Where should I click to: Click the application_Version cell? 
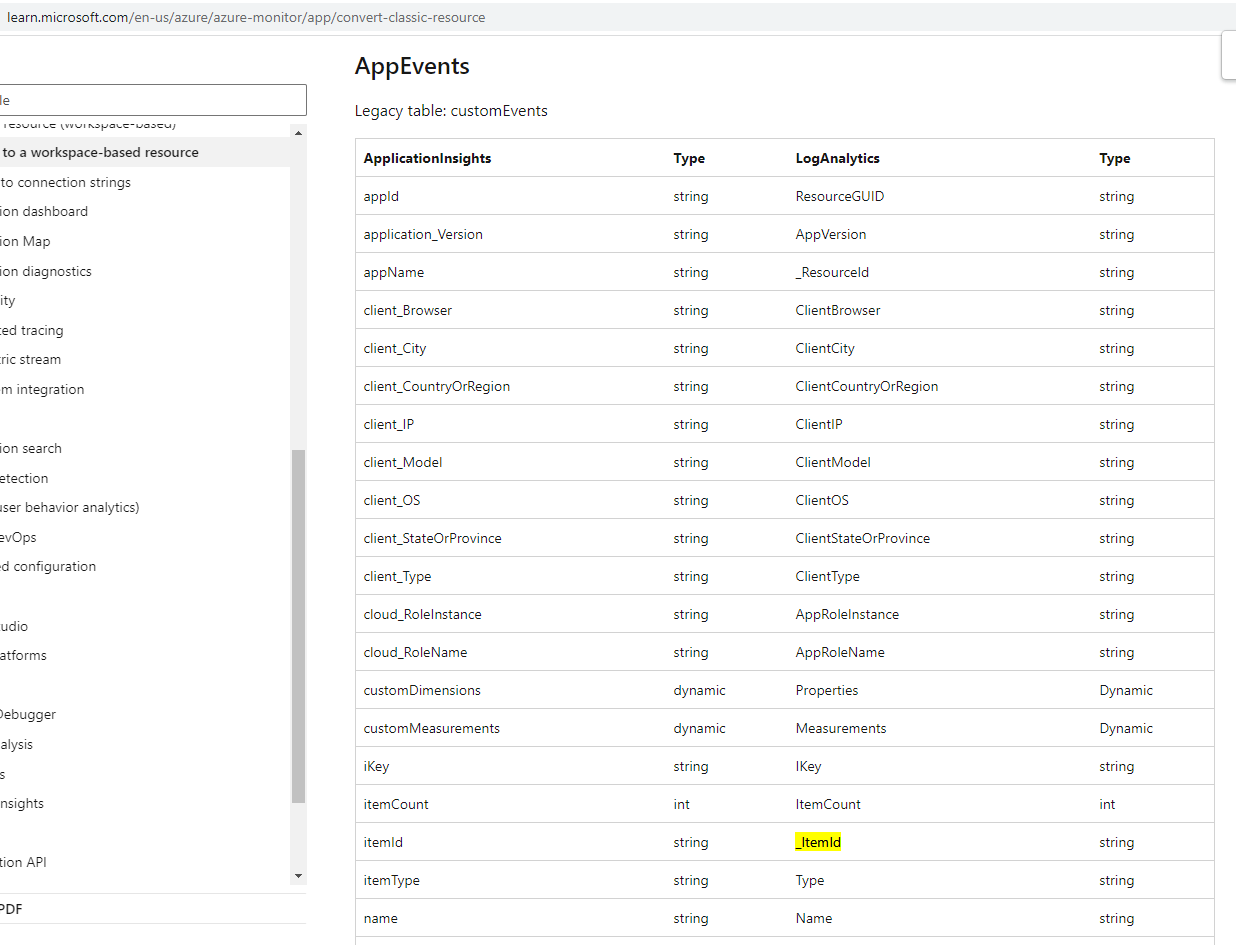423,234
